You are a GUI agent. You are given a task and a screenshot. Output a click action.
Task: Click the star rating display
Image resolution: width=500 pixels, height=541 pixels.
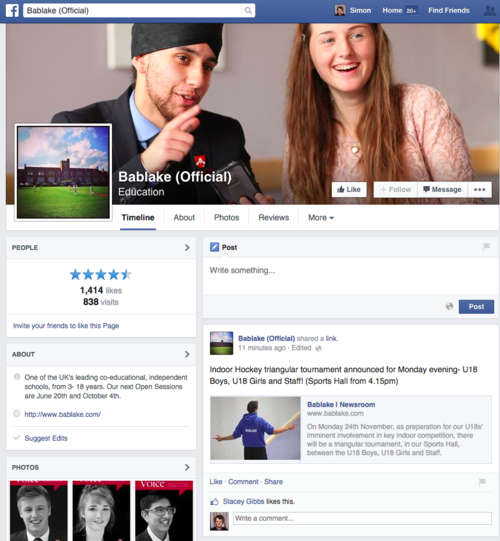101,275
